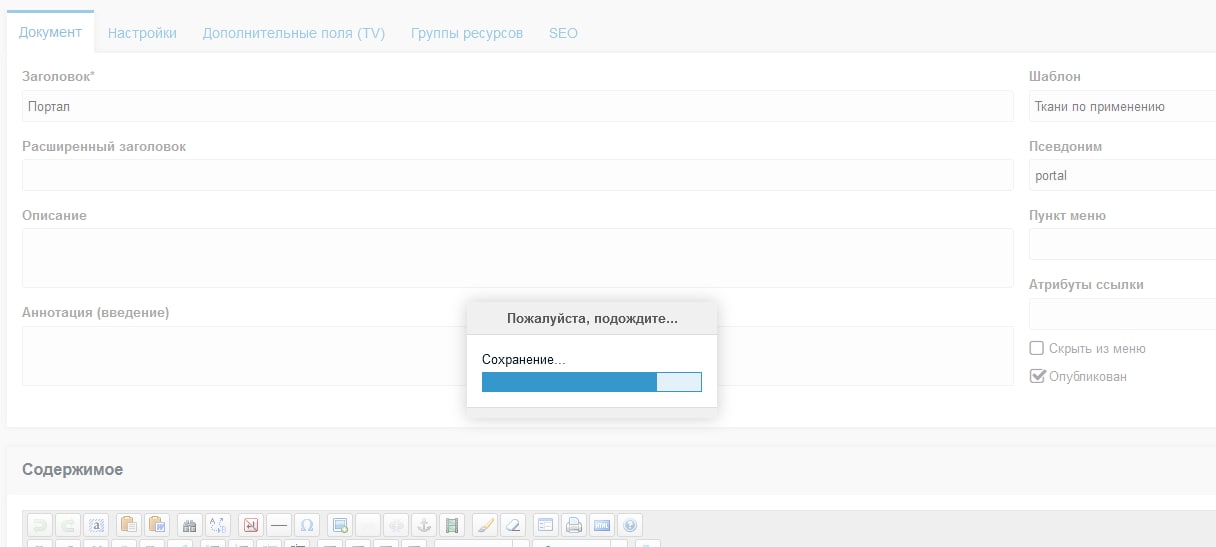The width and height of the screenshot is (1216, 547).
Task: Click the 'Пункт меню' input field
Action: pos(1122,244)
